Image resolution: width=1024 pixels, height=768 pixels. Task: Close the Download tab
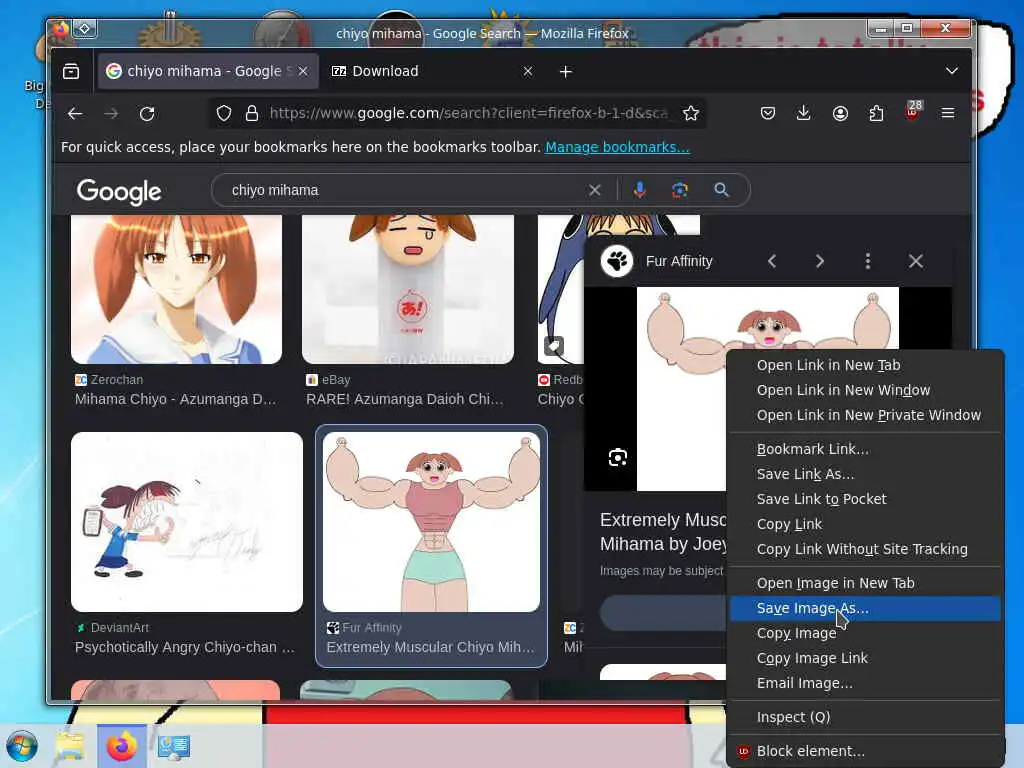[528, 71]
